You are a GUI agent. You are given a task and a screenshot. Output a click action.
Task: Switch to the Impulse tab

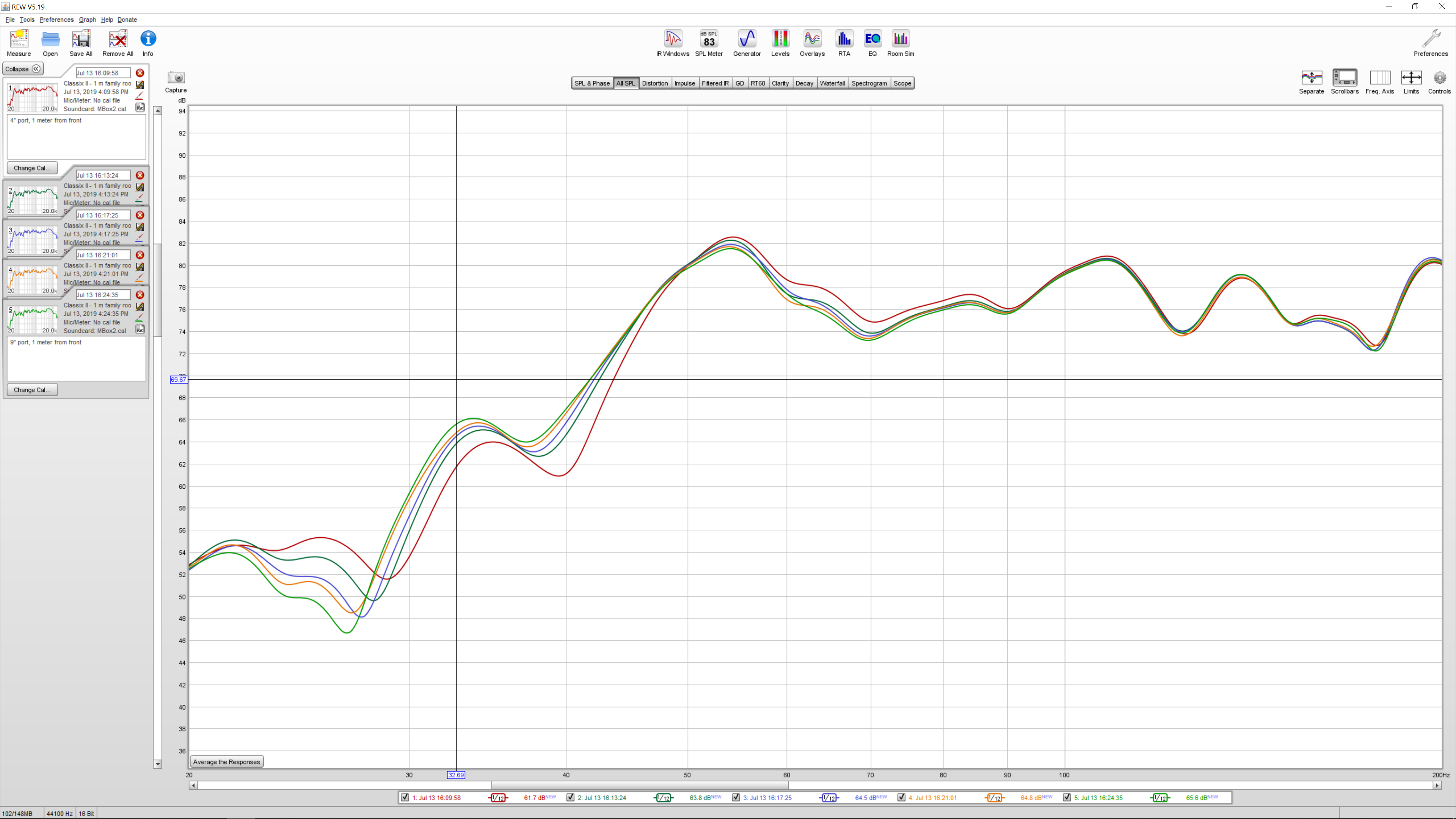tap(684, 83)
